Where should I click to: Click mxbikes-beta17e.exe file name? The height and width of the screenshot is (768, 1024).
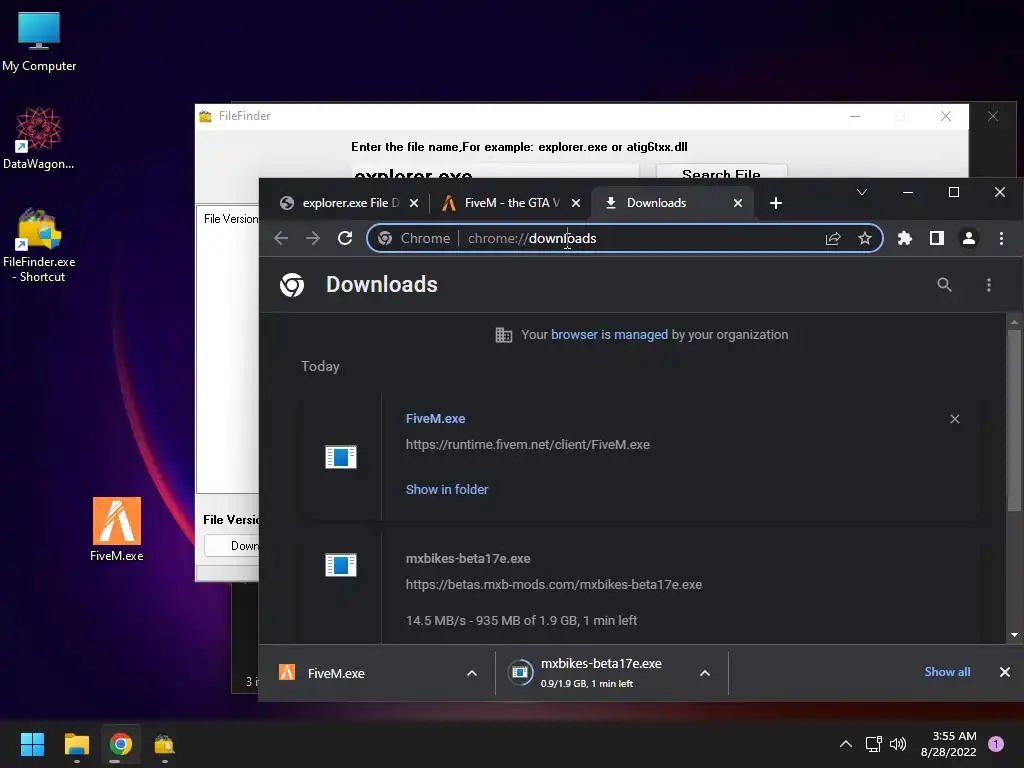[468, 559]
